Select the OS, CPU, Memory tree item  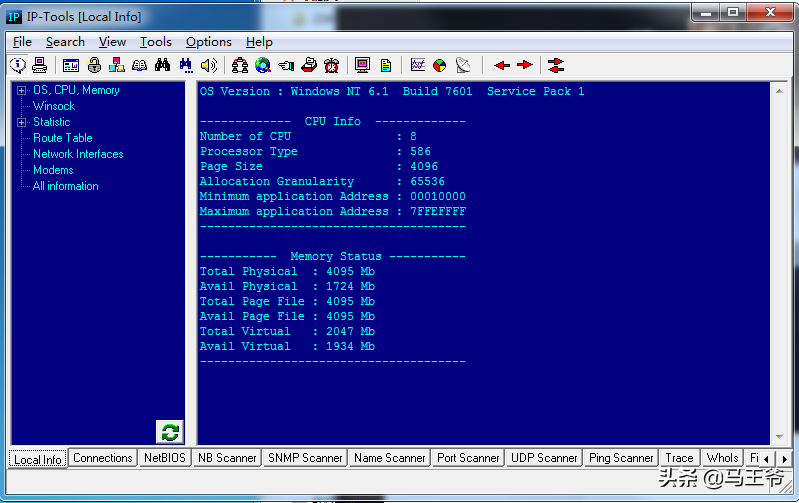pyautogui.click(x=76, y=90)
